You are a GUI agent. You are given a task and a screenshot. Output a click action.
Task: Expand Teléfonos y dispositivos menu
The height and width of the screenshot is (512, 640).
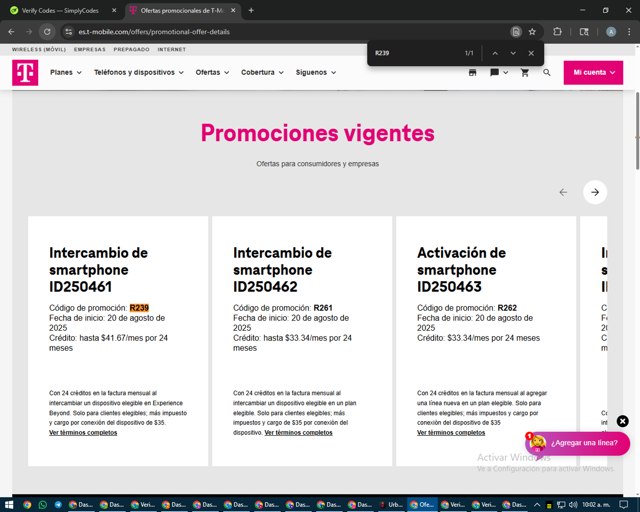139,72
